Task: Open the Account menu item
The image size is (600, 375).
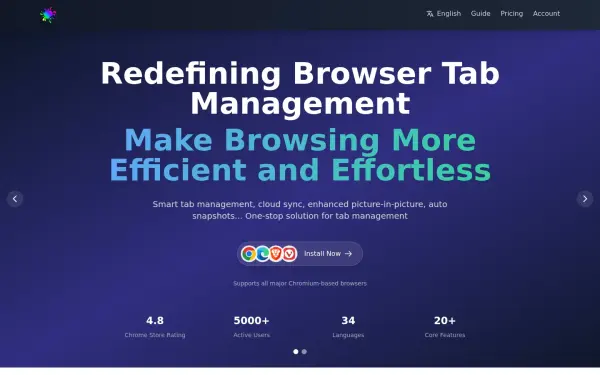Action: coord(546,14)
